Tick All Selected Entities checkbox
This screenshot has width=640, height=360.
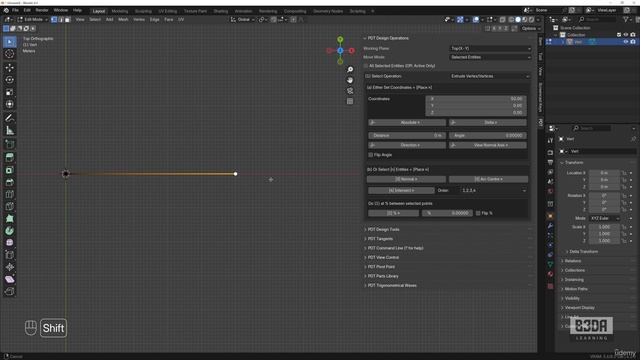click(366, 66)
